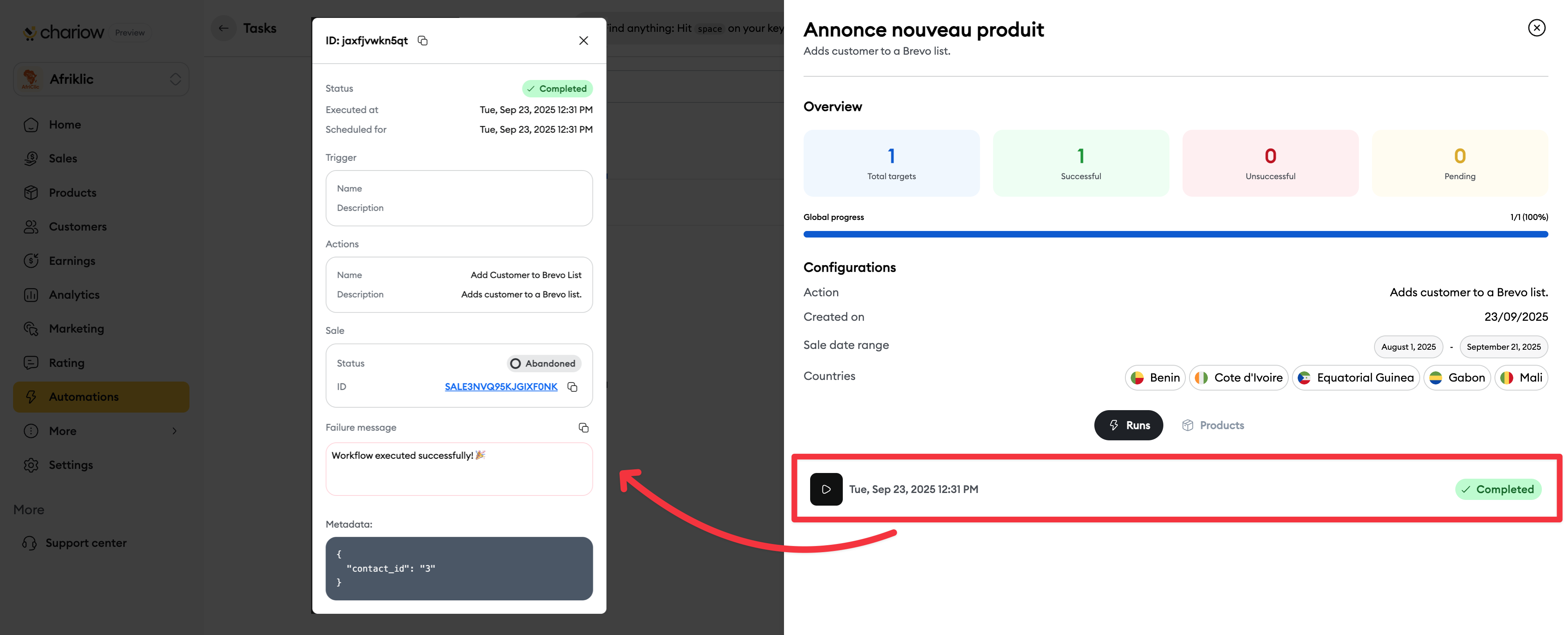Click the 1/1 (100%) progress value
The width and height of the screenshot is (1568, 635).
pyautogui.click(x=1528, y=217)
